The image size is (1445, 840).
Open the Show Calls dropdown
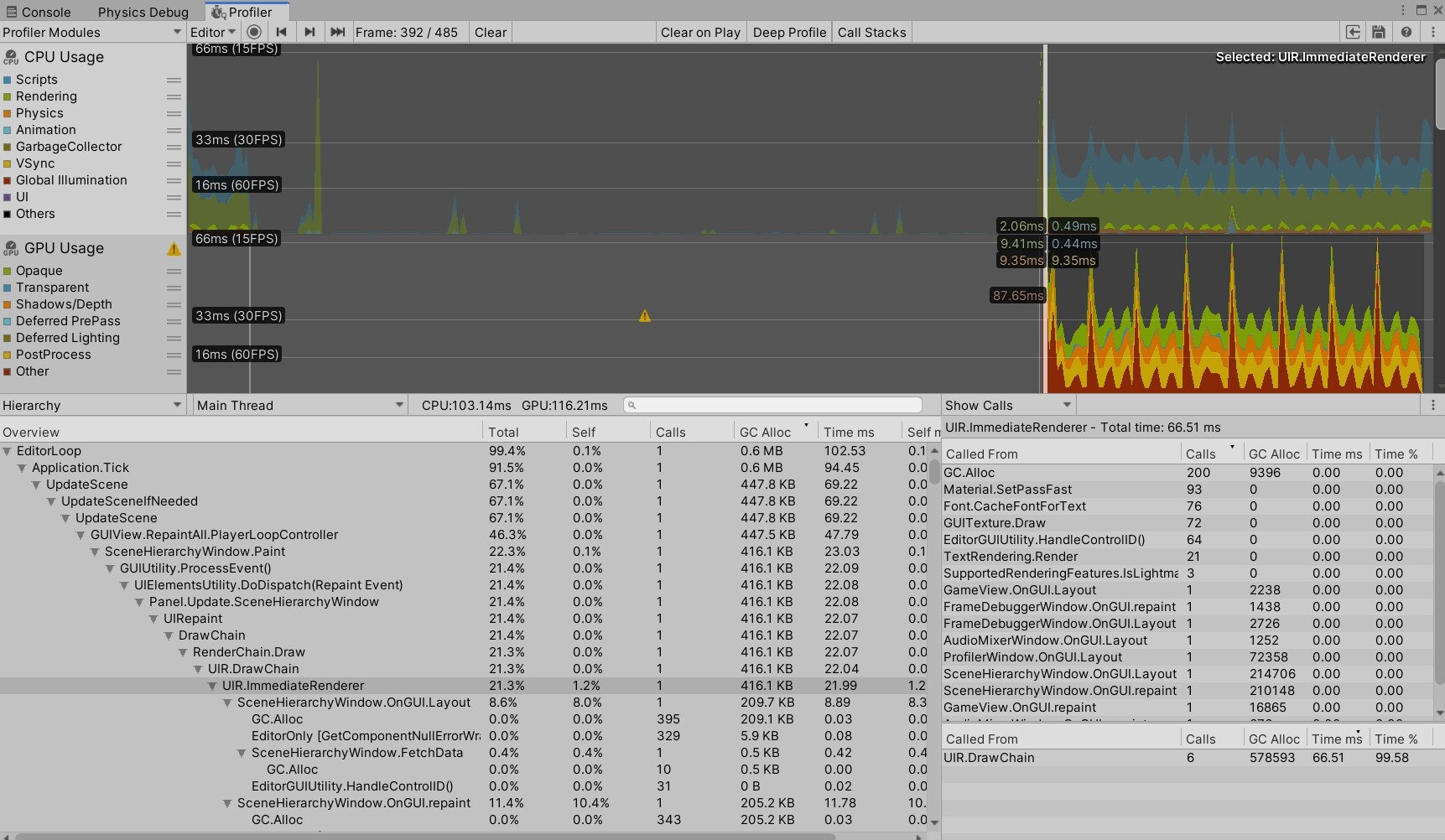[1008, 405]
